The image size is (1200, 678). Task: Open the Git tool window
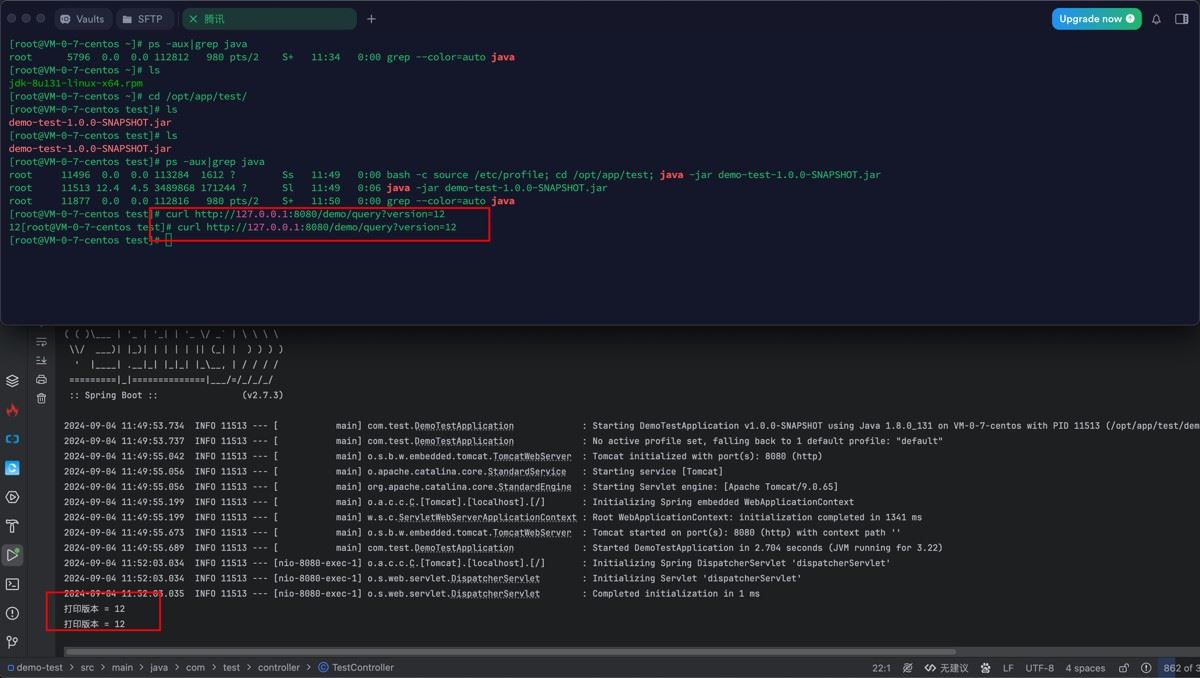[x=12, y=642]
